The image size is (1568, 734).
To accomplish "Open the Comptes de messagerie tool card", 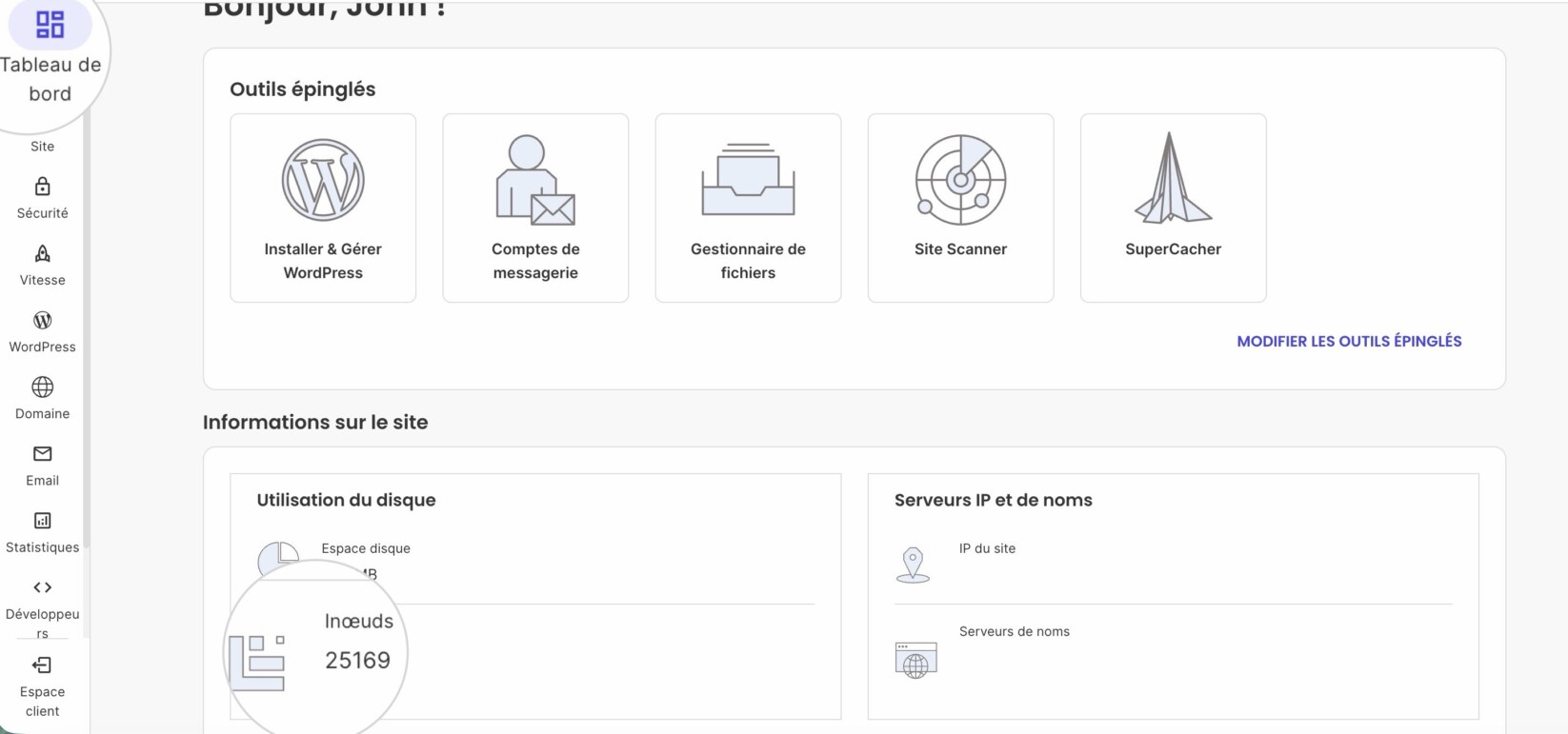I will coord(535,208).
